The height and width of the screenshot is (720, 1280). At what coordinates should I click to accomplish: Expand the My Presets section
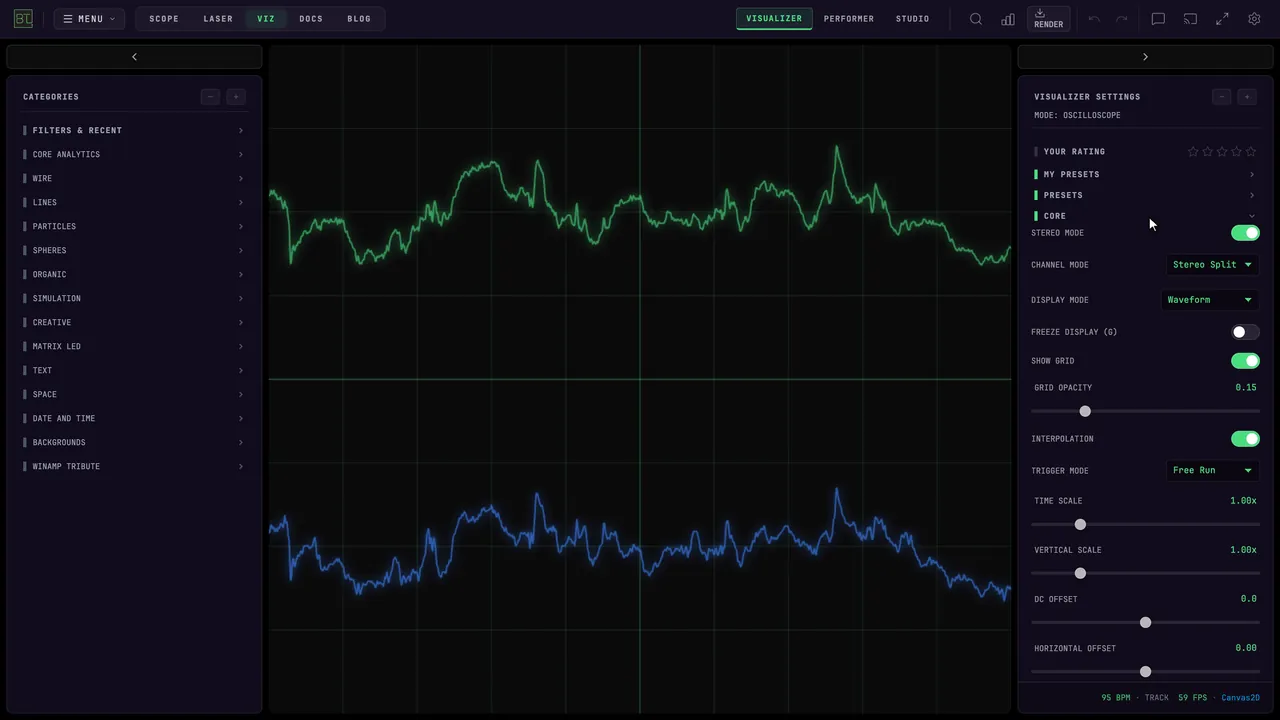pyautogui.click(x=1145, y=174)
